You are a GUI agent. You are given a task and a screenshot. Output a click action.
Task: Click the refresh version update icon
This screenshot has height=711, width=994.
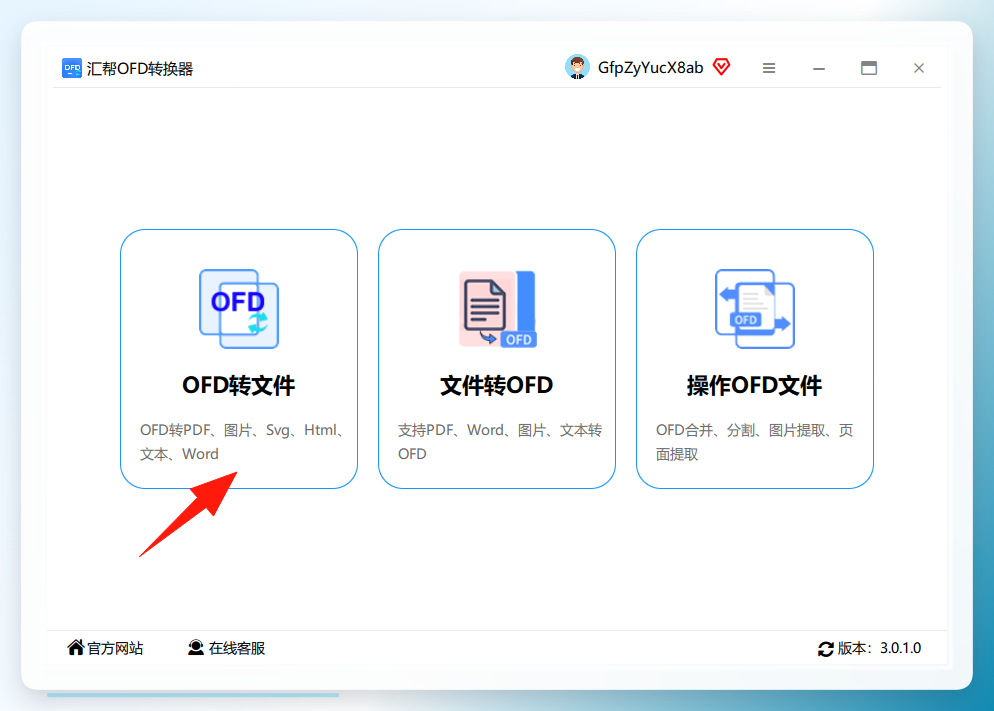pos(825,649)
